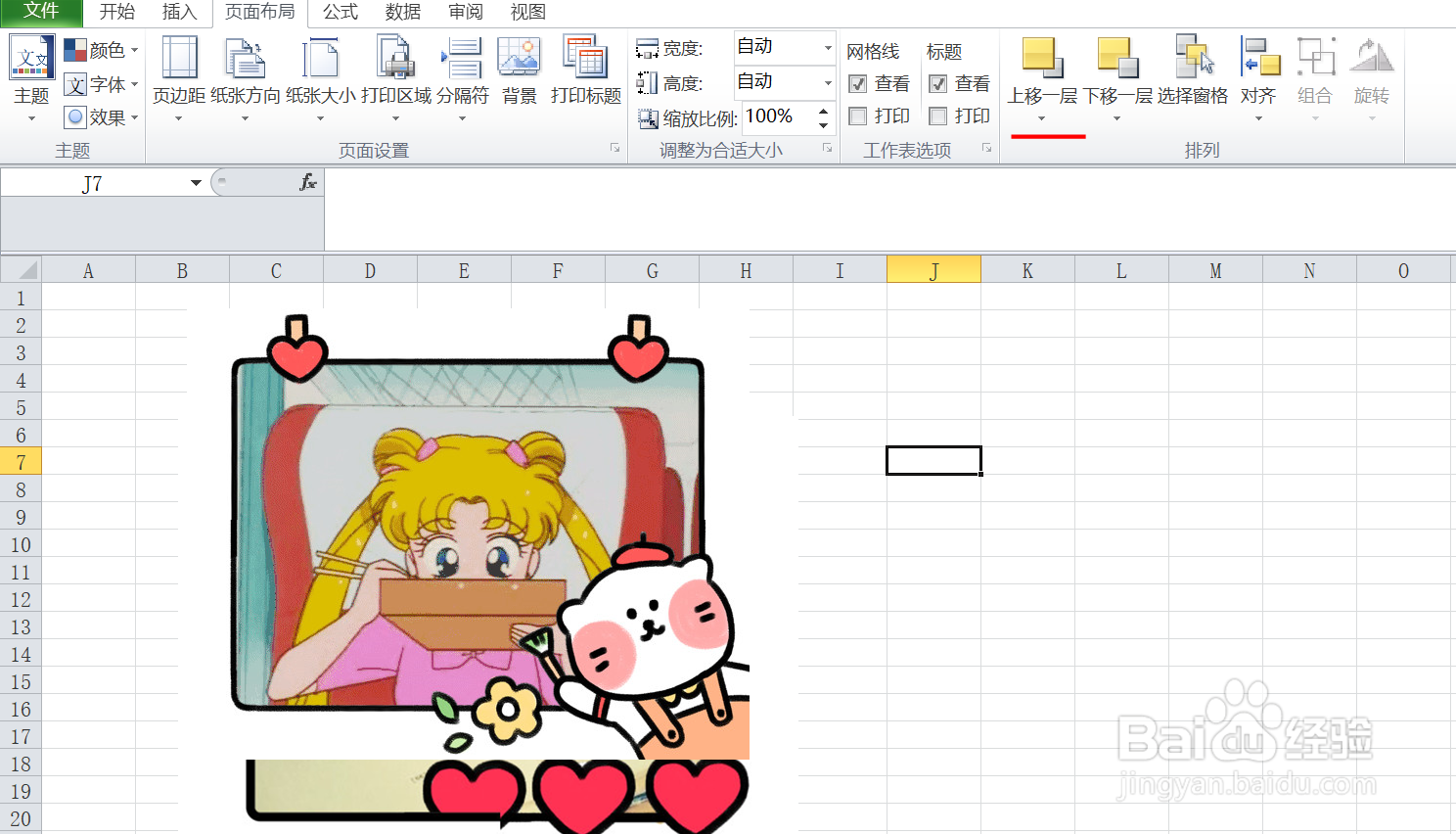Select column A header
The height and width of the screenshot is (834, 1456).
click(x=88, y=270)
